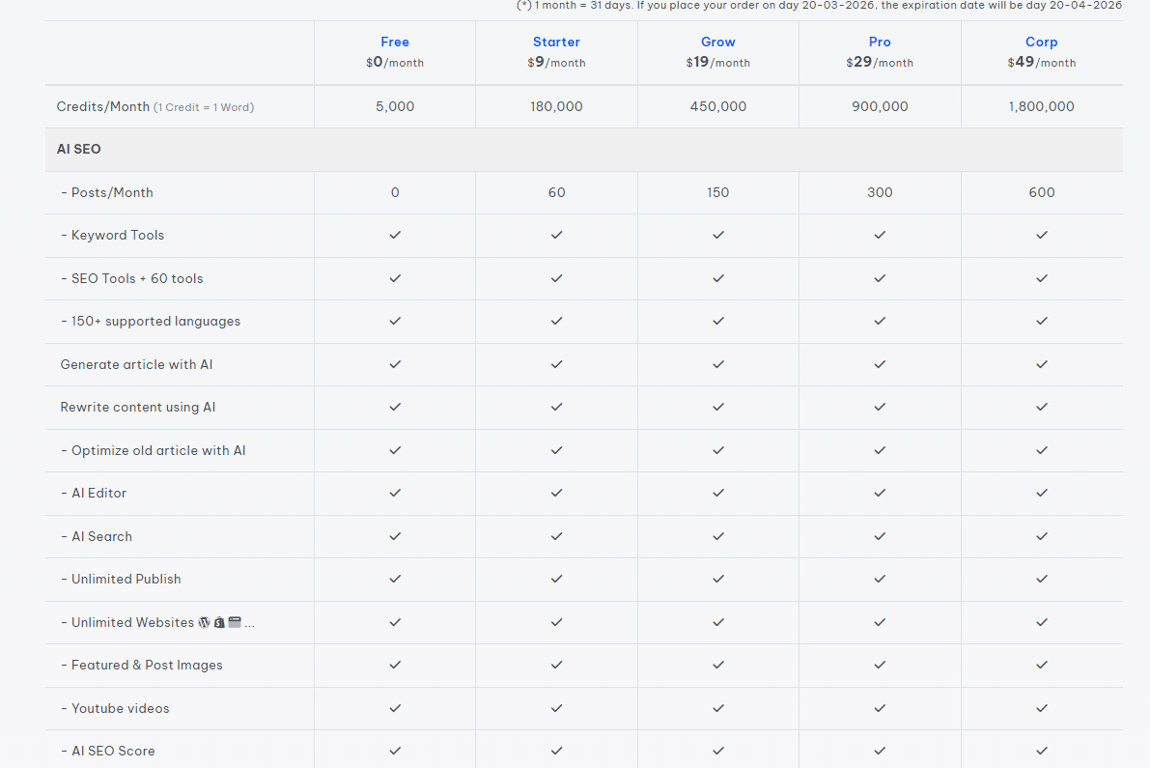This screenshot has height=768, width=1150.
Task: Click the 150+ supported languages checkmark under Grow
Action: pyautogui.click(x=718, y=321)
